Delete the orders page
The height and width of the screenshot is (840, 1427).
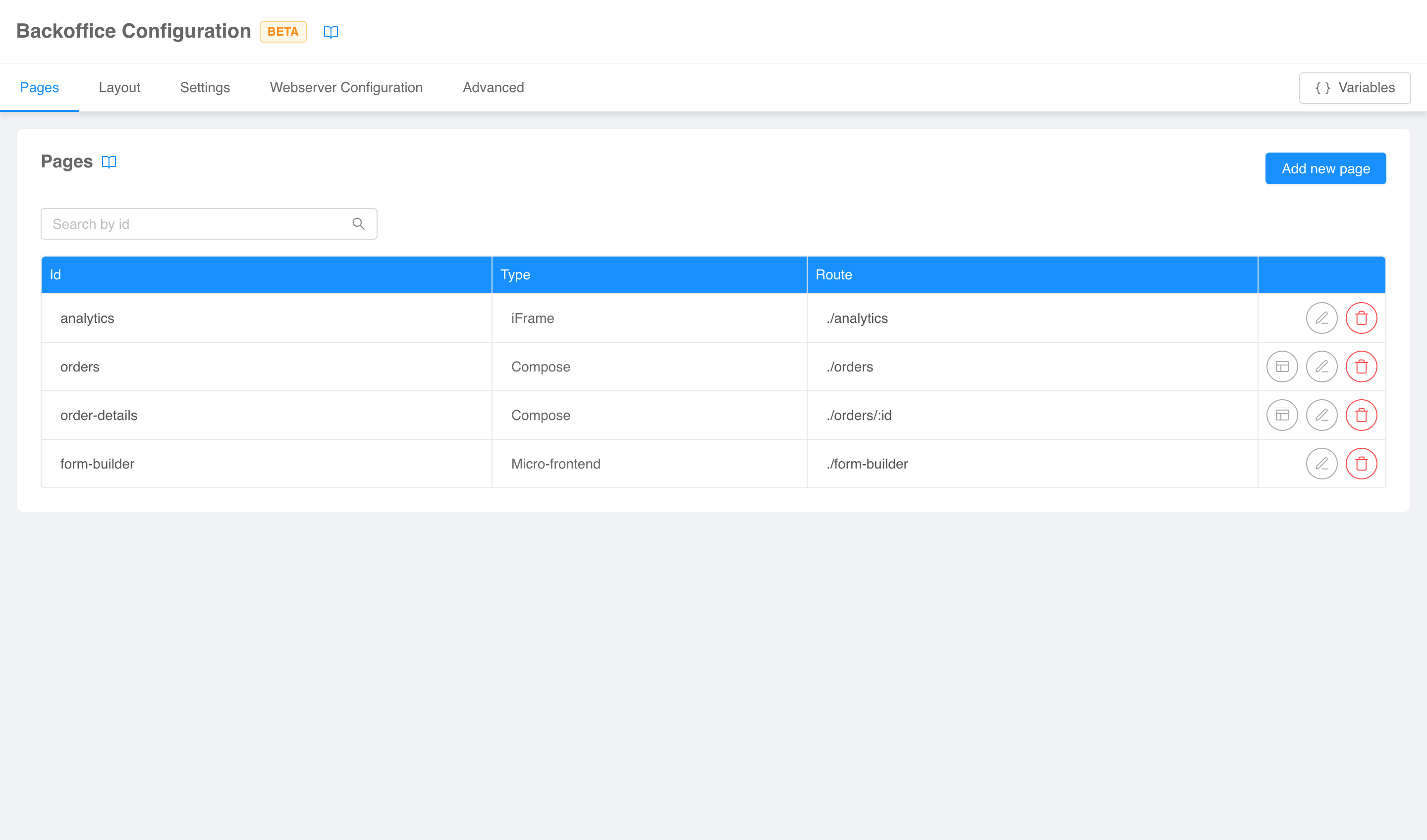(x=1361, y=367)
